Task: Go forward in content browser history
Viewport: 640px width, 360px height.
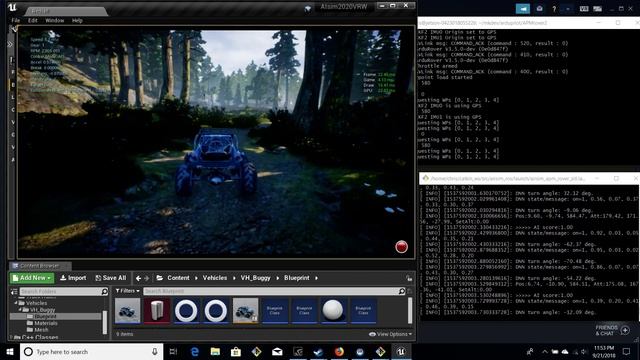Action: [147, 278]
